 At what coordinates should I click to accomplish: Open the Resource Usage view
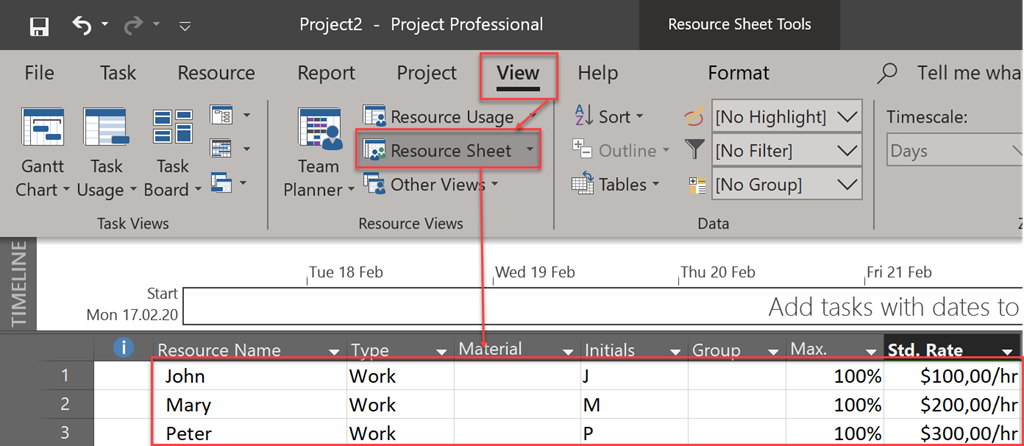(x=439, y=117)
